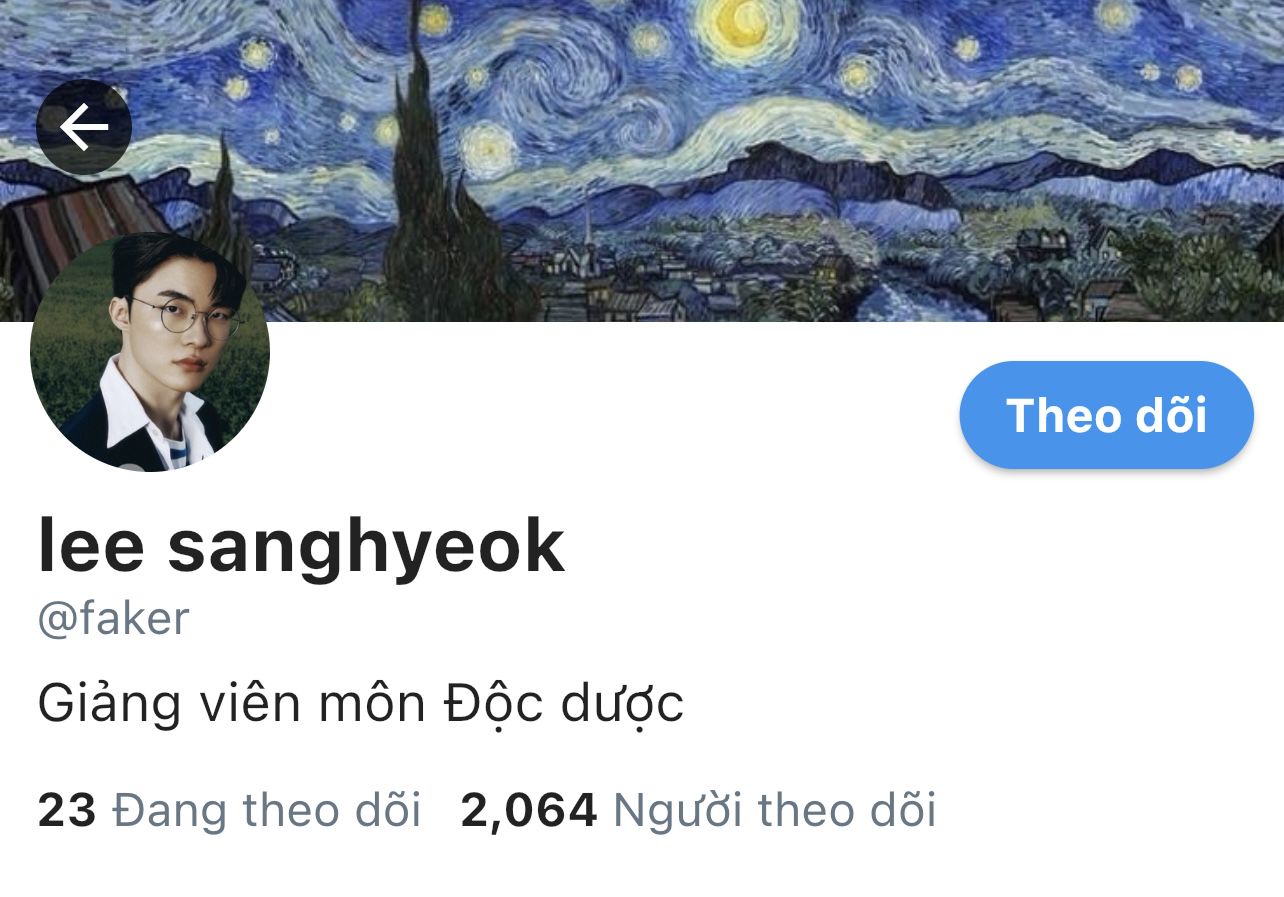Open the 23 following count
The image size is (1284, 897).
click(67, 810)
